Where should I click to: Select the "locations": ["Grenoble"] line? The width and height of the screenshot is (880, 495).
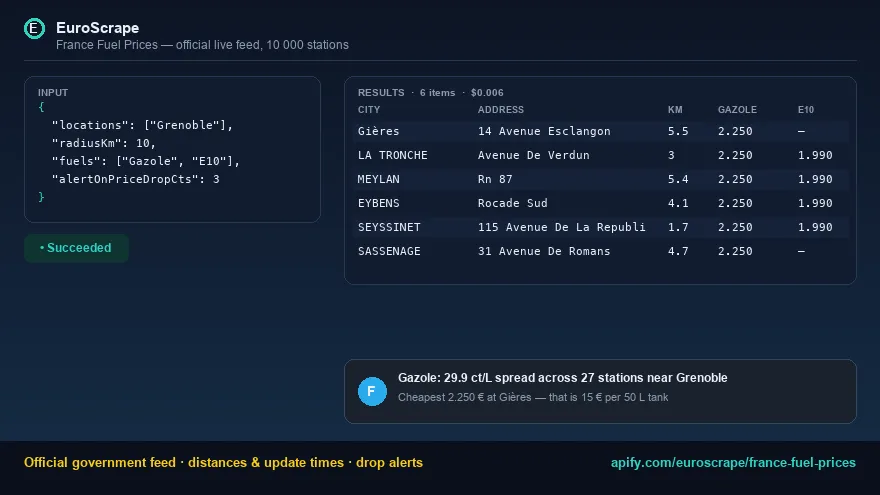coord(142,125)
